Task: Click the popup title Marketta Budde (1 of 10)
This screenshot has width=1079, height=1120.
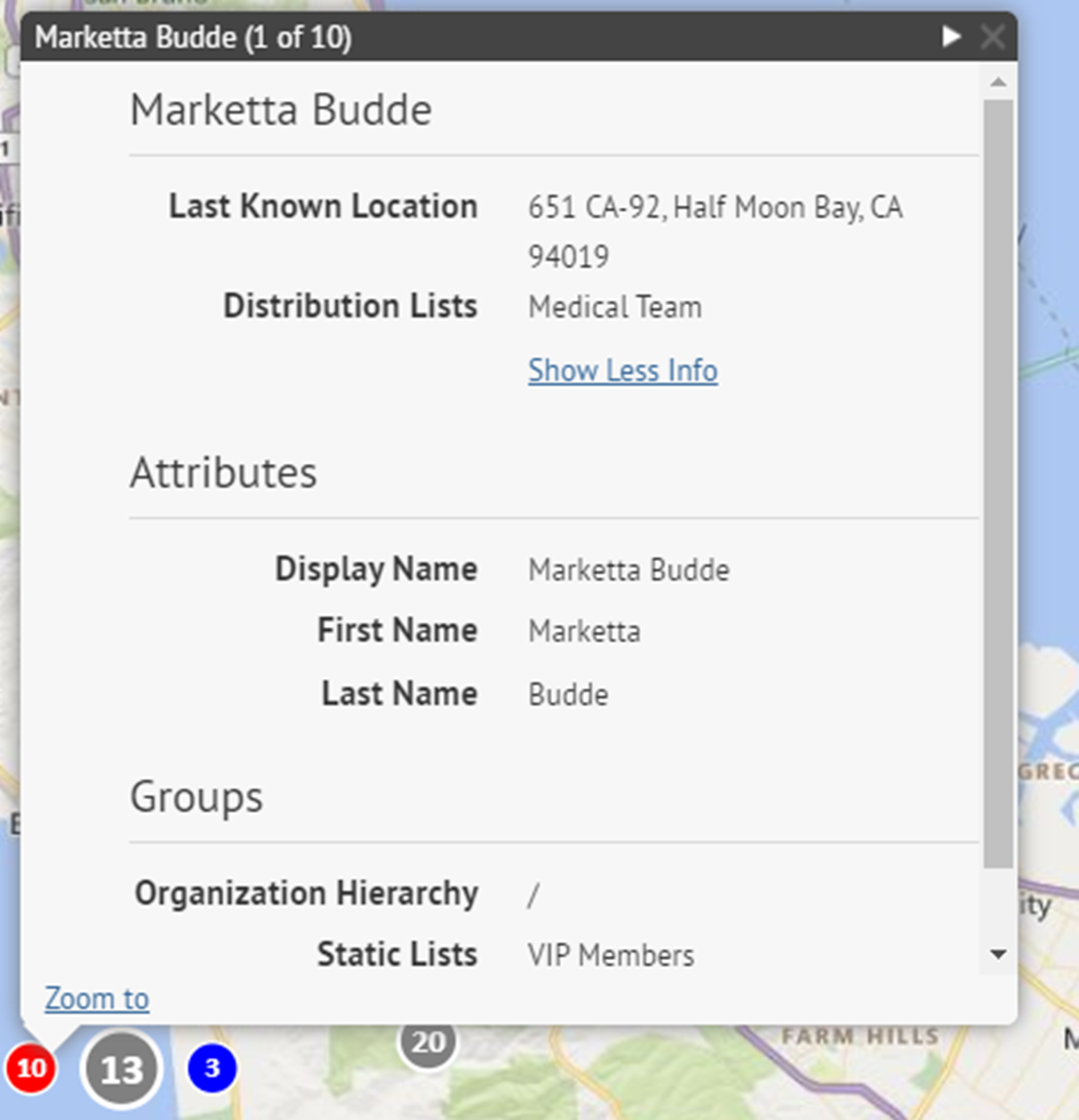Action: click(x=193, y=37)
